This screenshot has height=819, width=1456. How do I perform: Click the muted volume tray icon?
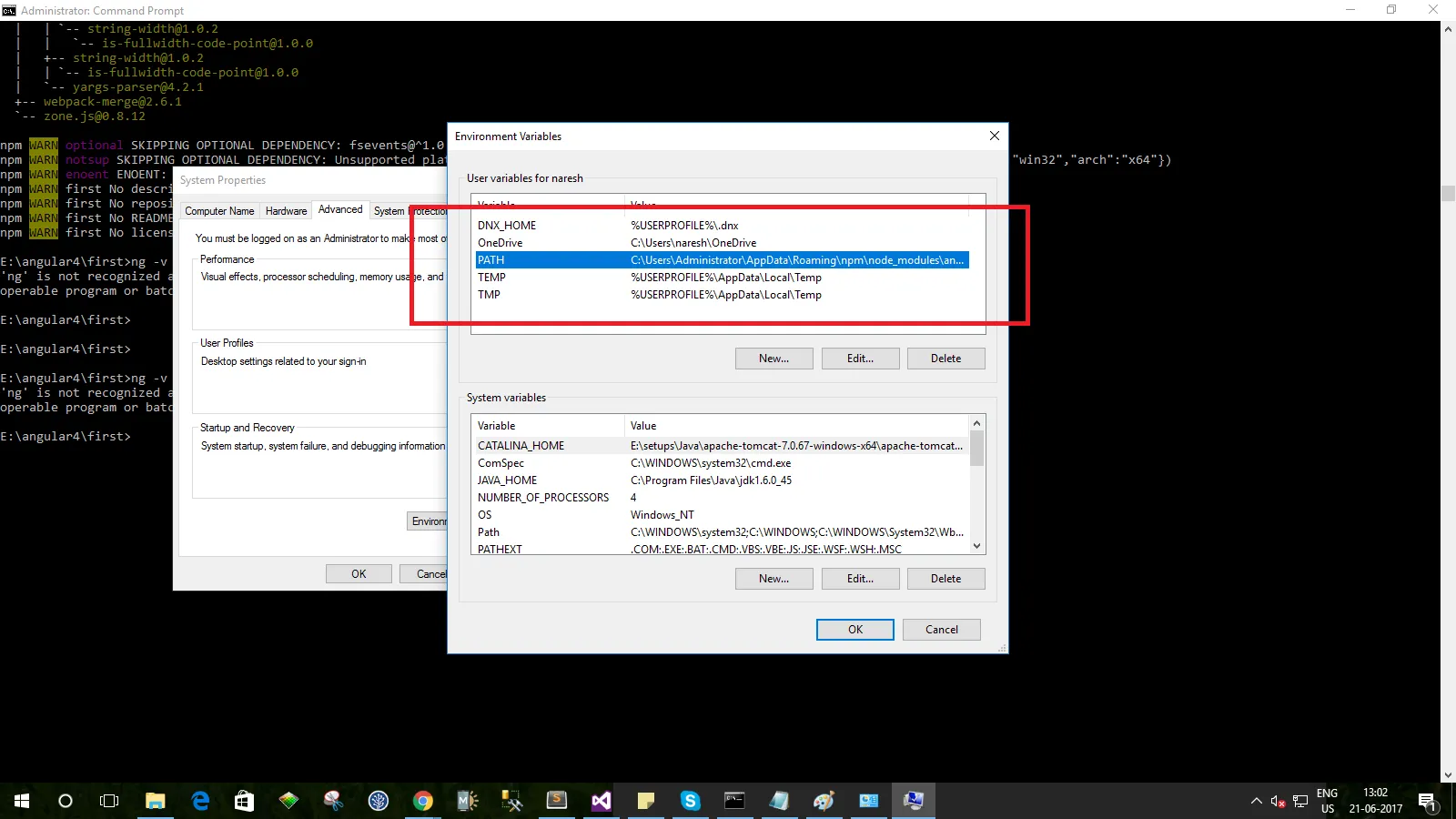pos(1278,801)
